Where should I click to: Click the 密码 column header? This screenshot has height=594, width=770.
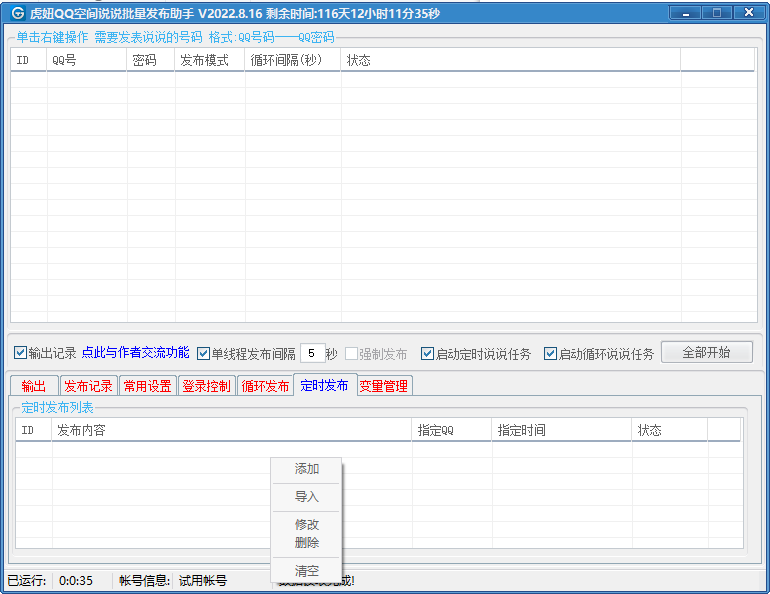(151, 60)
